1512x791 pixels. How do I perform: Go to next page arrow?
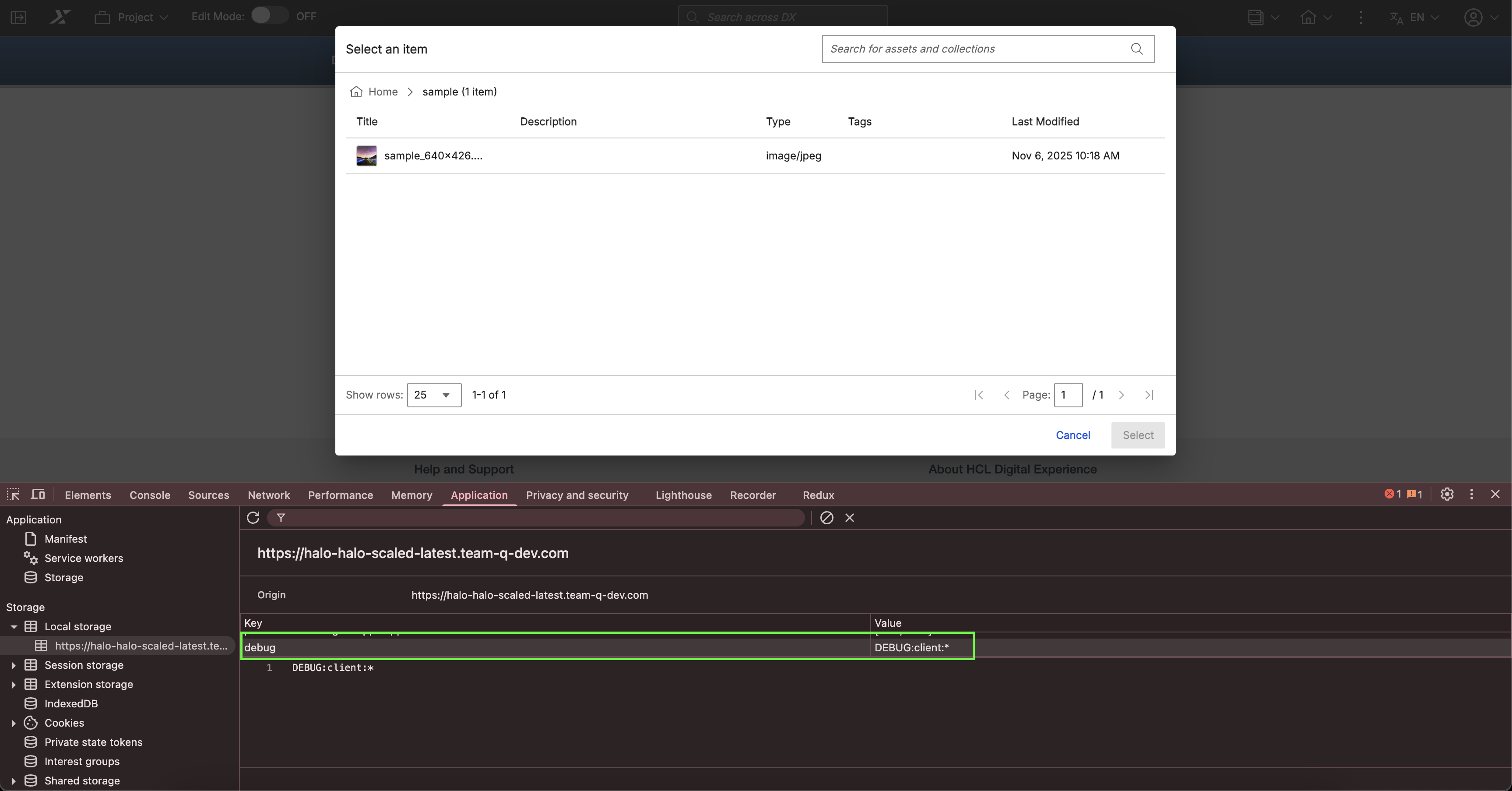(x=1121, y=395)
